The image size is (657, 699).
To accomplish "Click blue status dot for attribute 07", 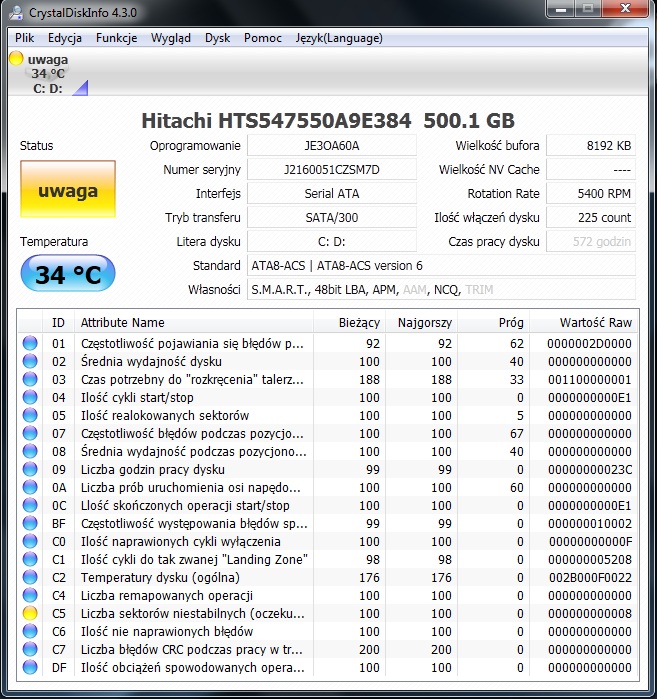I will pyautogui.click(x=30, y=433).
